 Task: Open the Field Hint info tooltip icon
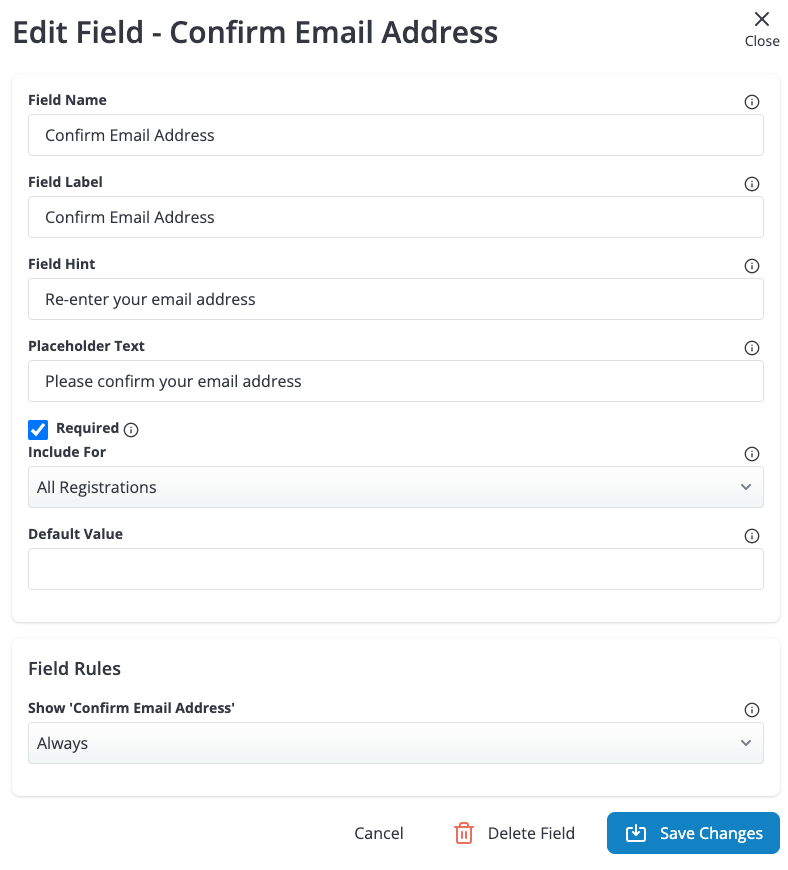(x=751, y=266)
